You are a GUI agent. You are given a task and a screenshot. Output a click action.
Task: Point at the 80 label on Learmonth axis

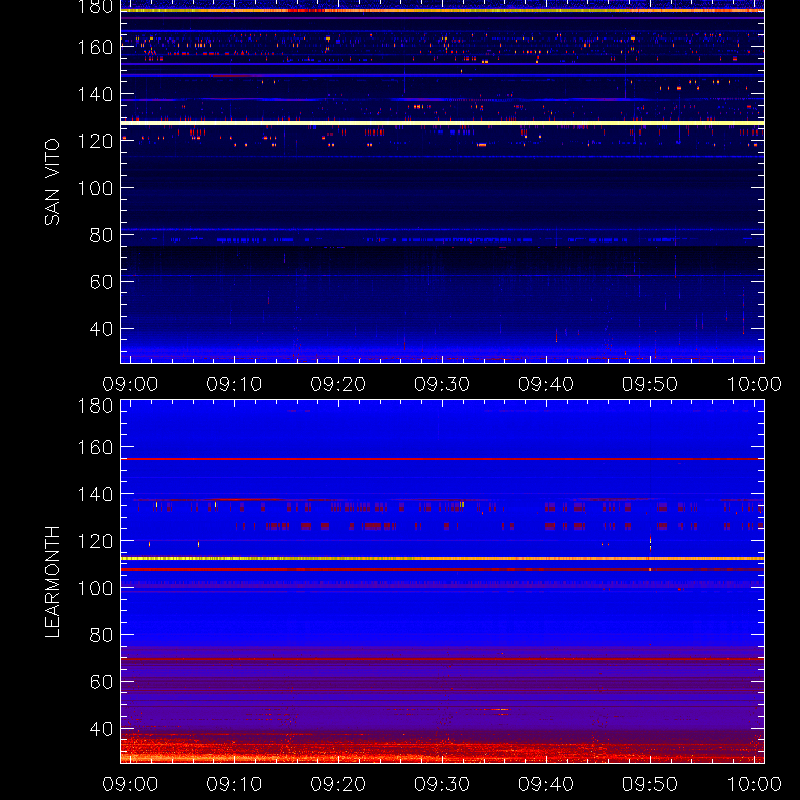pyautogui.click(x=101, y=635)
